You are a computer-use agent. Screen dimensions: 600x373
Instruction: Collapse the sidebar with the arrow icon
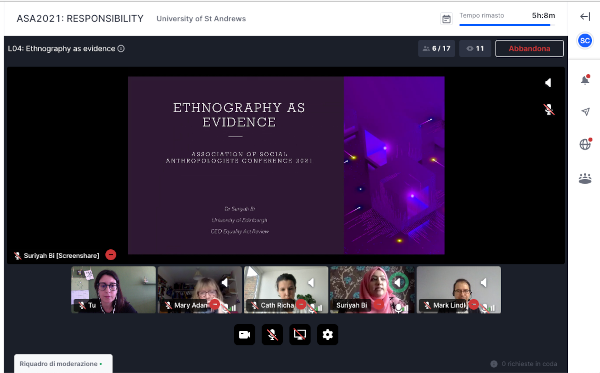[x=585, y=16]
